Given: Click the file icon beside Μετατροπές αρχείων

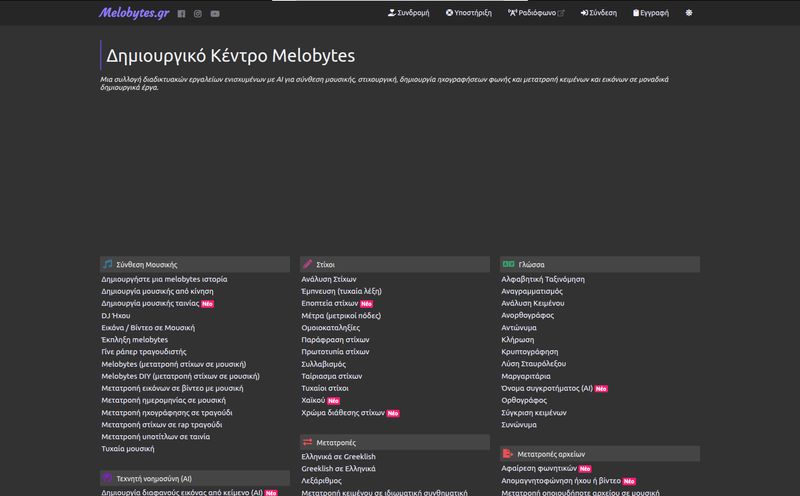Looking at the screenshot, I should click(507, 453).
